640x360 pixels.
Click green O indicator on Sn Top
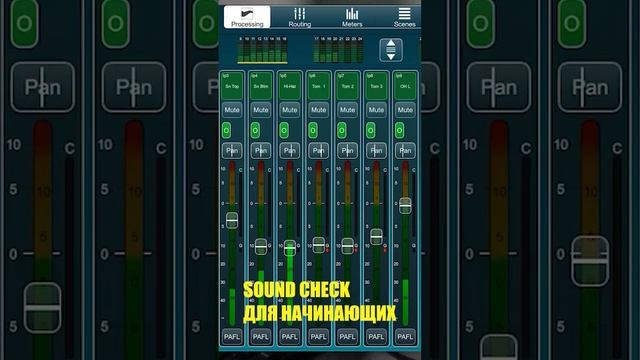(227, 130)
